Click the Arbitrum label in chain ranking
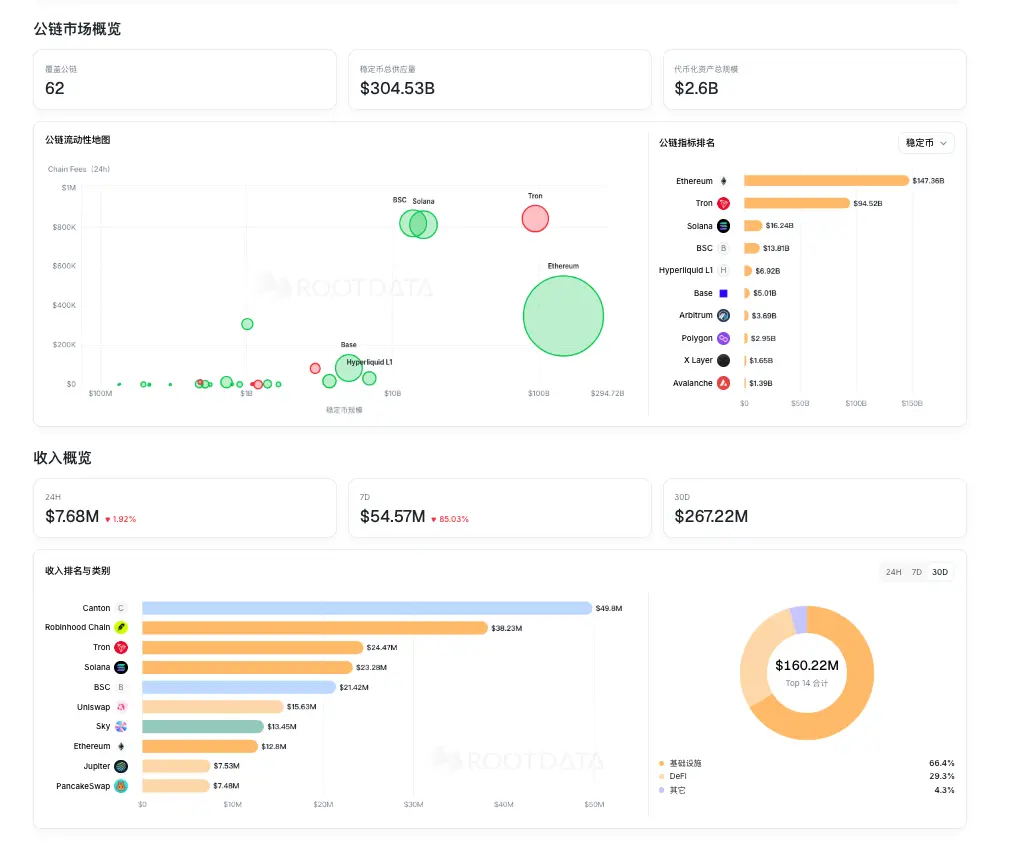The height and width of the screenshot is (848, 1014). 696,315
